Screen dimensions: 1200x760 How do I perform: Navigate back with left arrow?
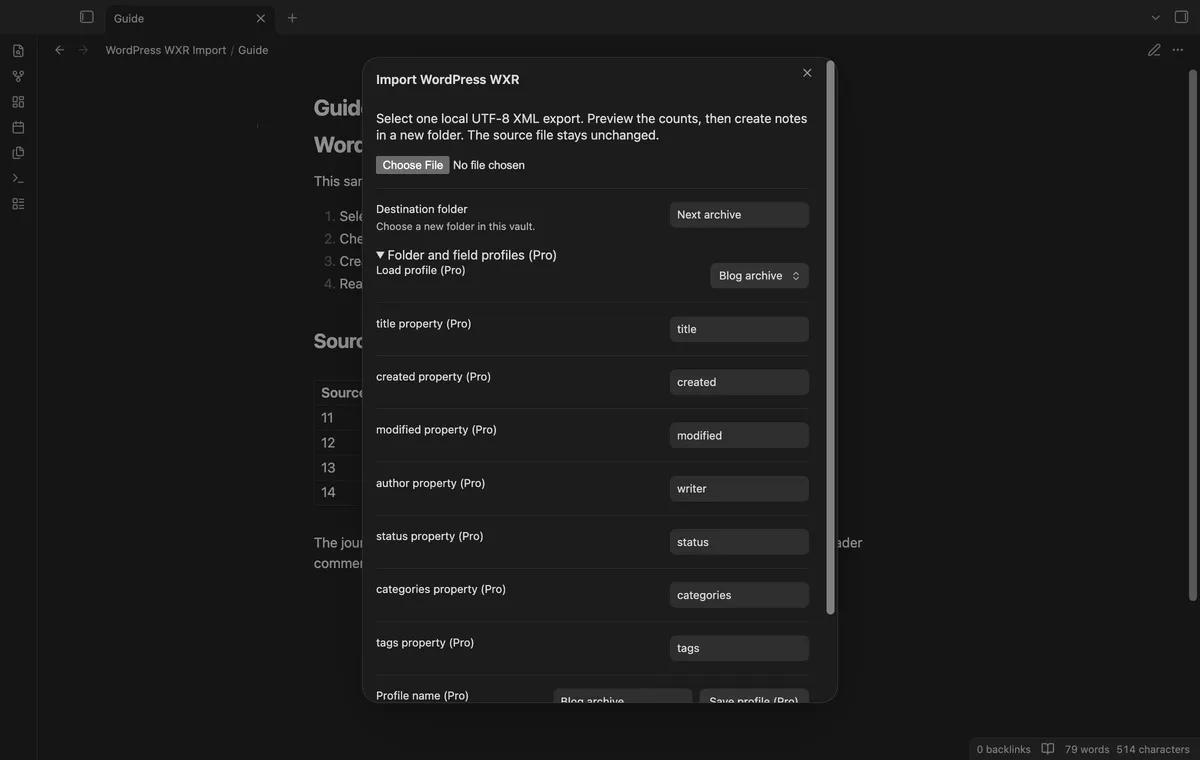pyautogui.click(x=59, y=50)
